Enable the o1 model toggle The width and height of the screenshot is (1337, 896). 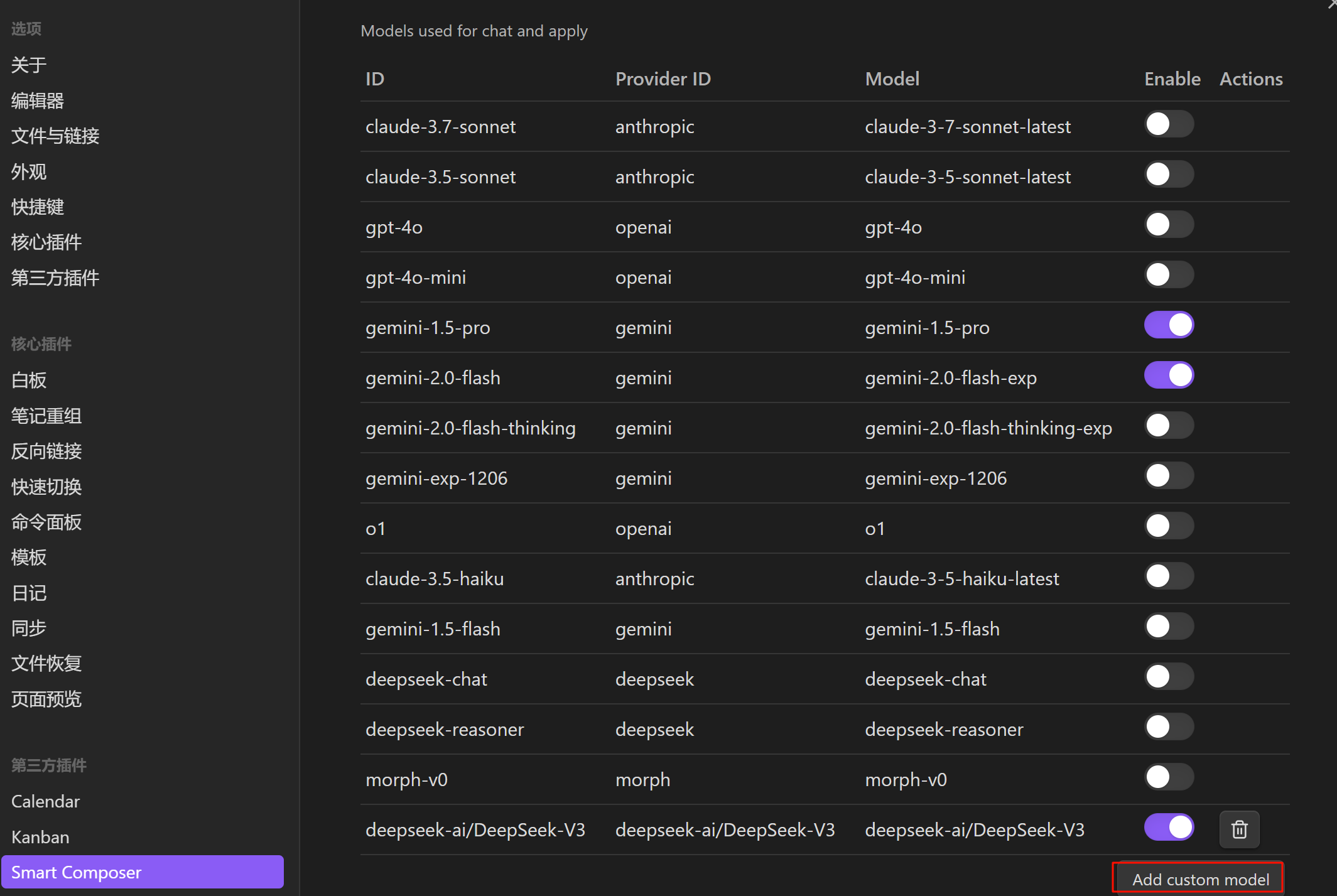click(1168, 526)
